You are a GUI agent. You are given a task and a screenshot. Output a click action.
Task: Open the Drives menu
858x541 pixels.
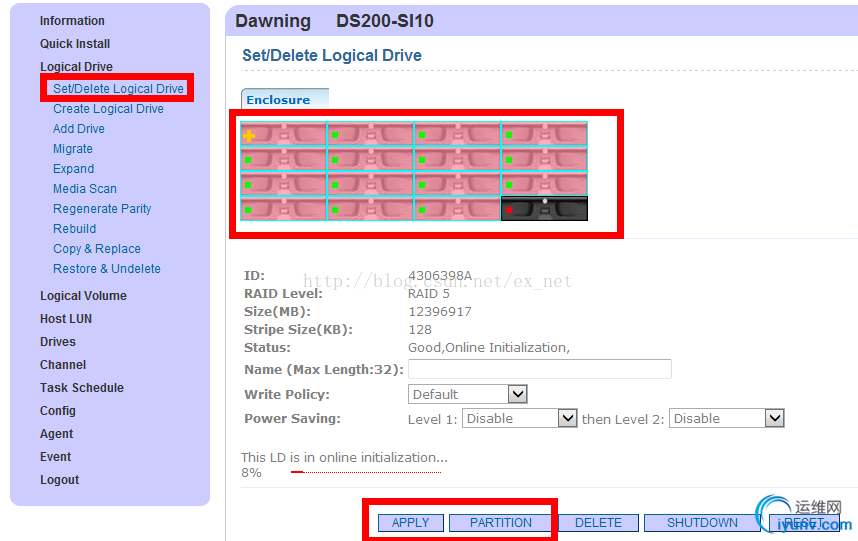tap(57, 342)
